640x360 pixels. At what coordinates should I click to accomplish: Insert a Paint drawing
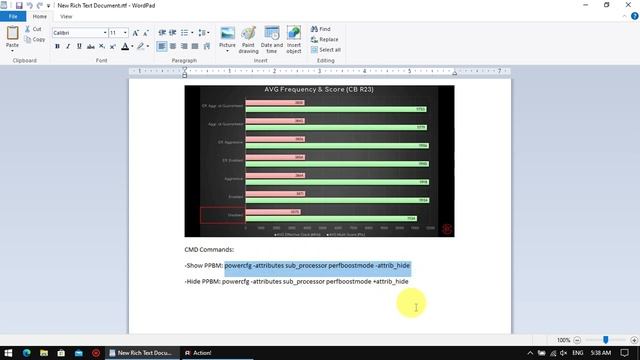coord(248,40)
